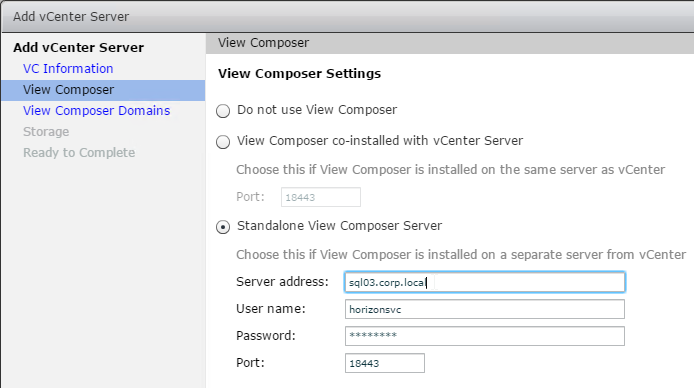Click the standalone Port field showing 18443
The height and width of the screenshot is (388, 694).
click(385, 363)
